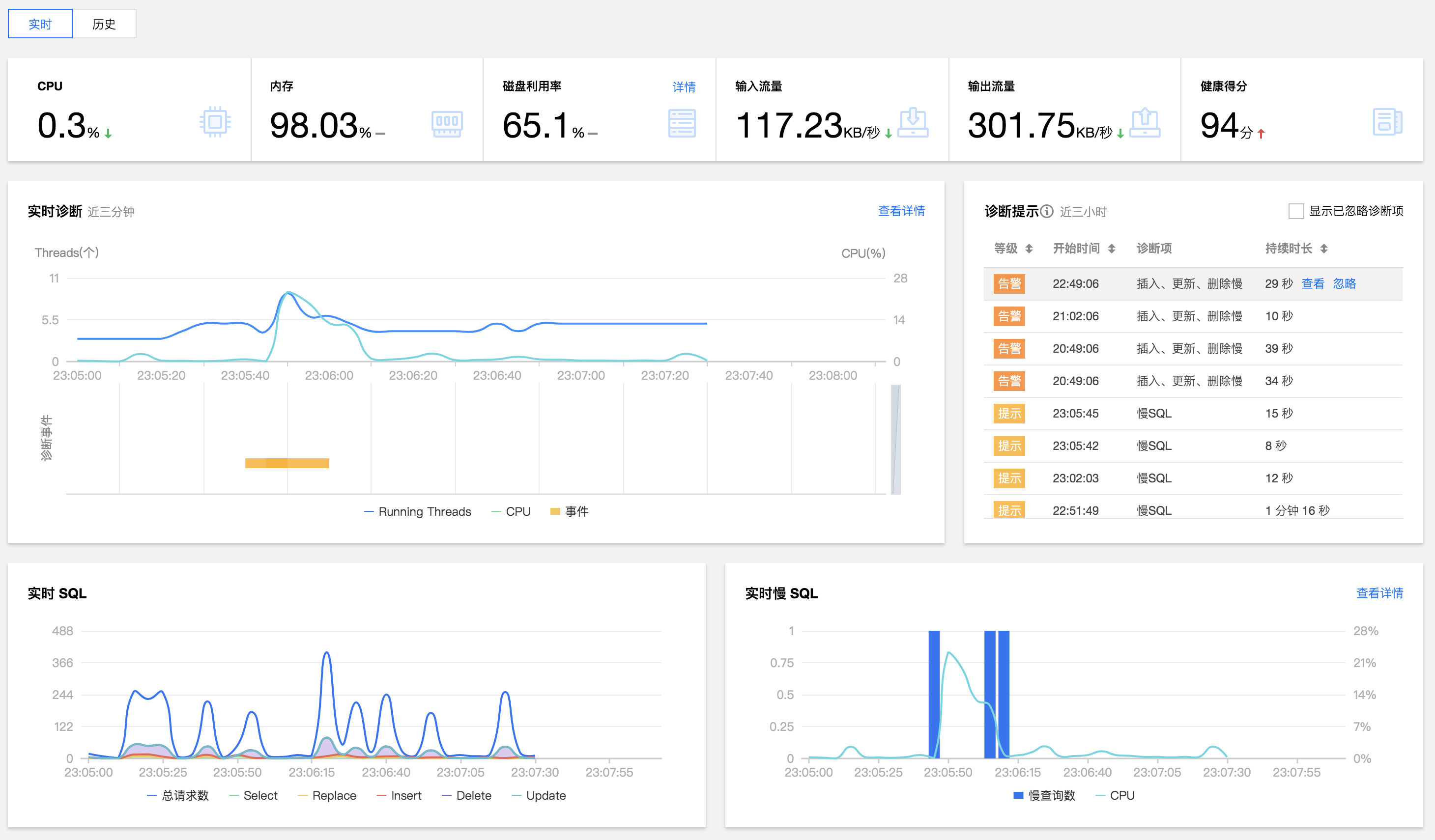Image resolution: width=1435 pixels, height=840 pixels.
Task: Click the health score report icon
Action: pos(1387,122)
